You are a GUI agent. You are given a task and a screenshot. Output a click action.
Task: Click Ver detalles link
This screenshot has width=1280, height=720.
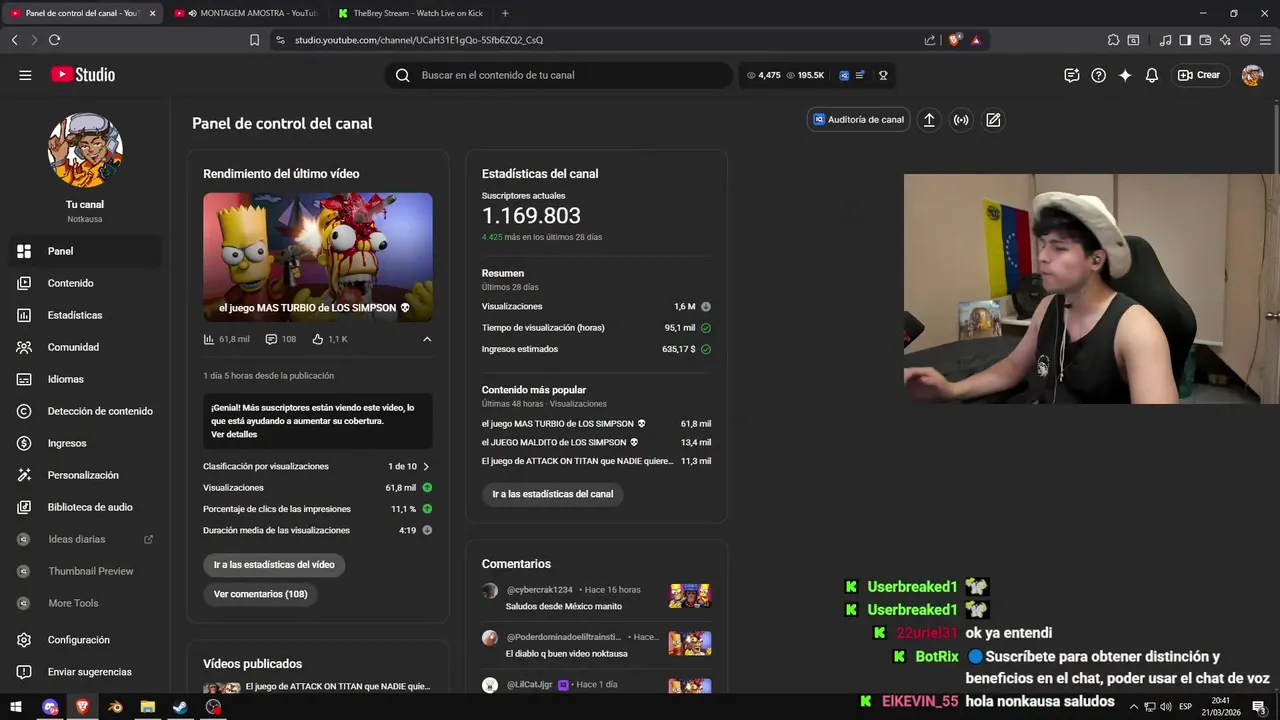[234, 435]
